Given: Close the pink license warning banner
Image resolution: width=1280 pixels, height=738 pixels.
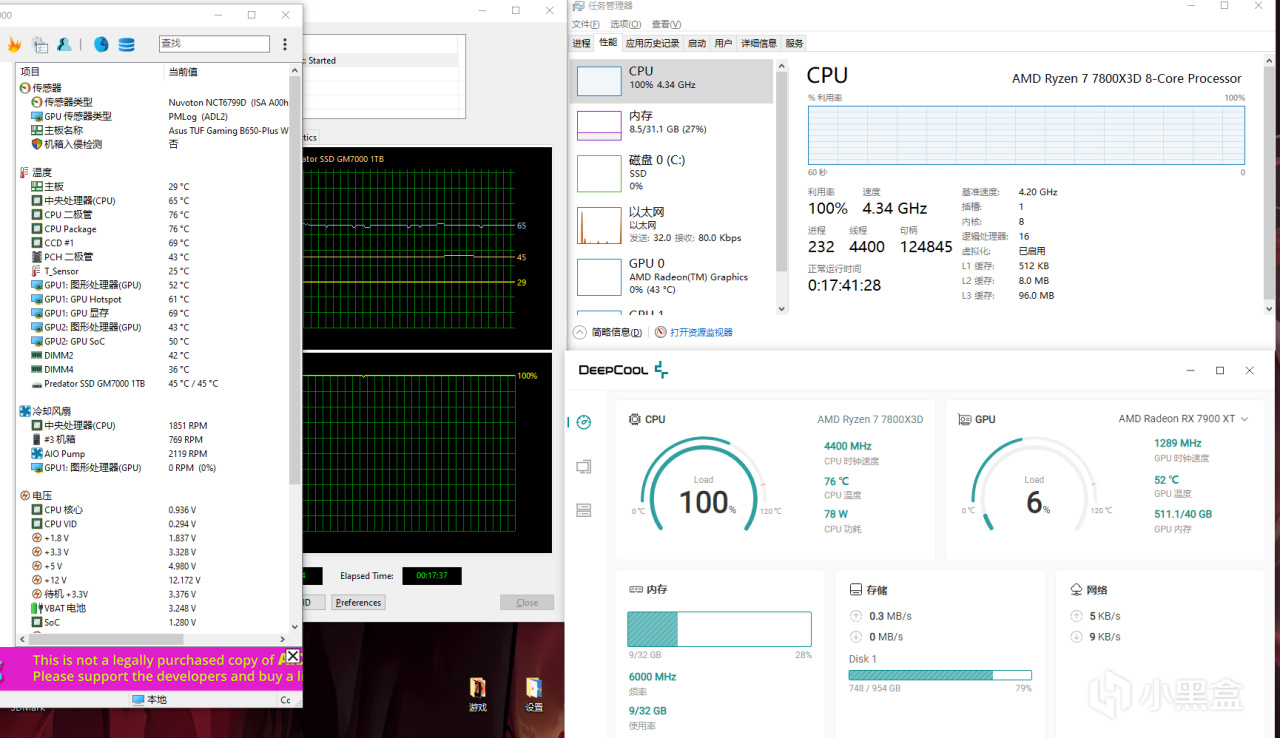Looking at the screenshot, I should [292, 656].
